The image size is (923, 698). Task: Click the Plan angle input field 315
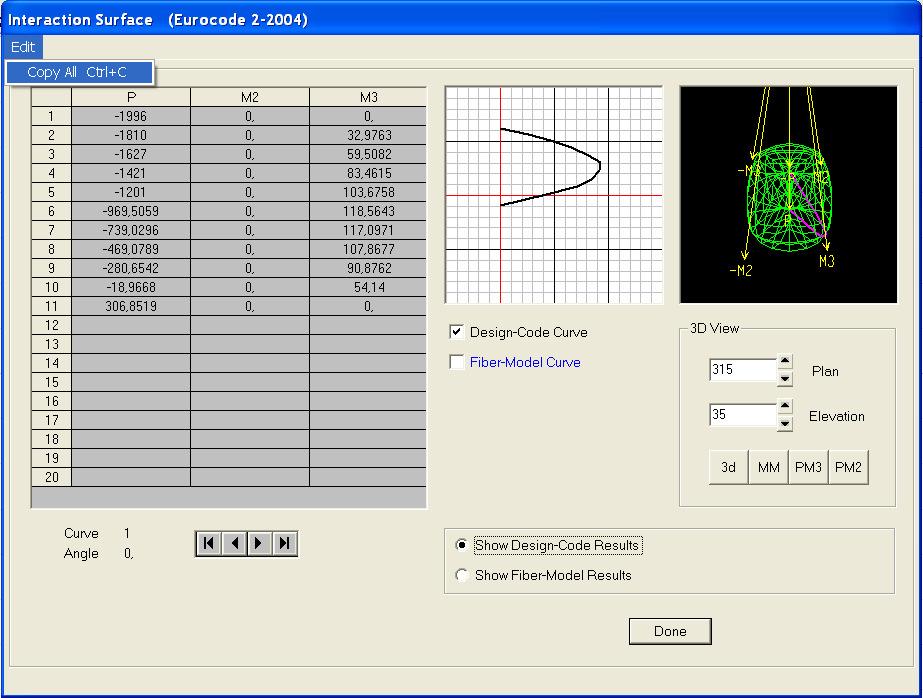743,370
